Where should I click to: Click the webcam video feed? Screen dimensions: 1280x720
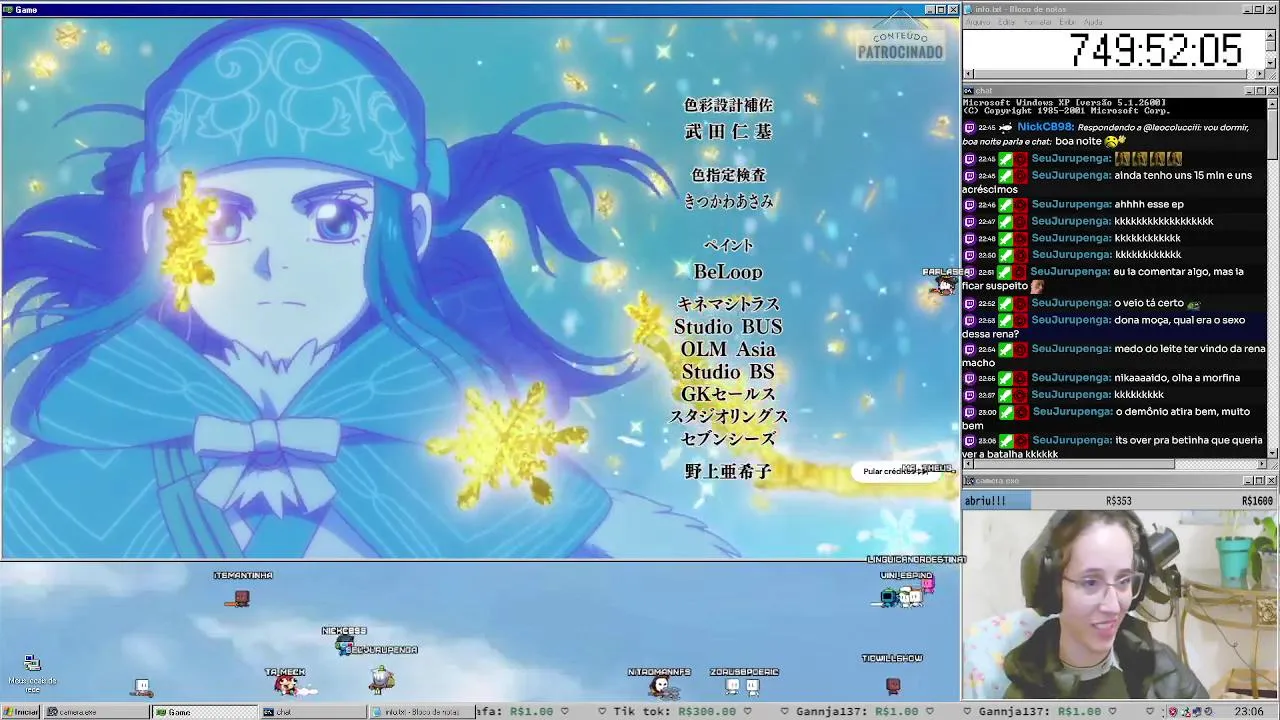tap(1119, 605)
